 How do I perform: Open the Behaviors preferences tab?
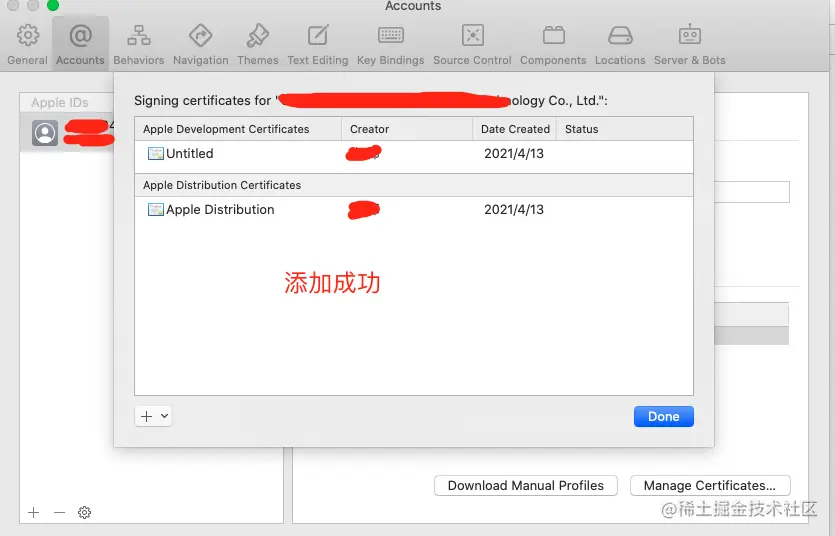click(x=138, y=45)
